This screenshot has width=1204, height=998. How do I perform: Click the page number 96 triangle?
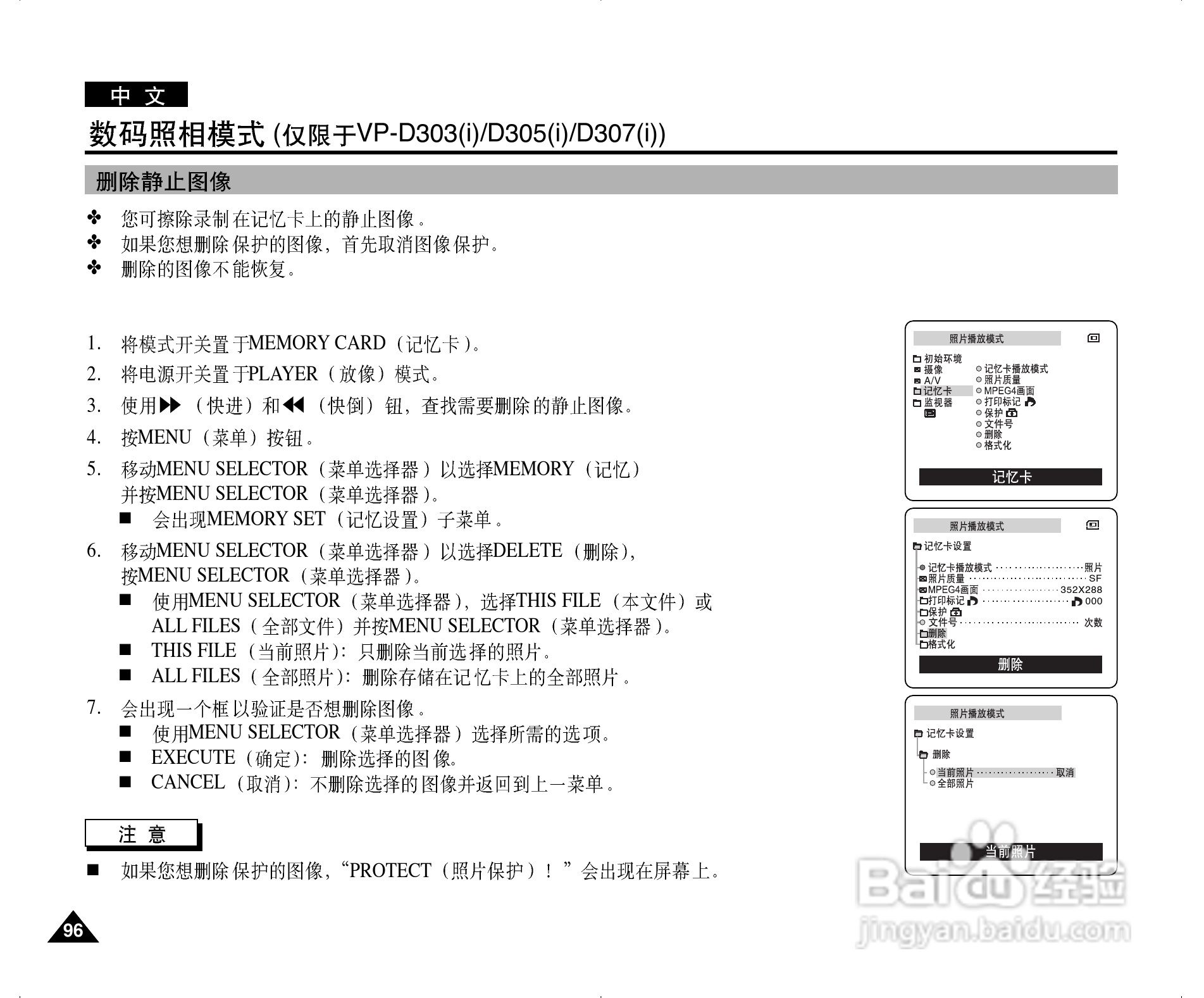point(73,928)
